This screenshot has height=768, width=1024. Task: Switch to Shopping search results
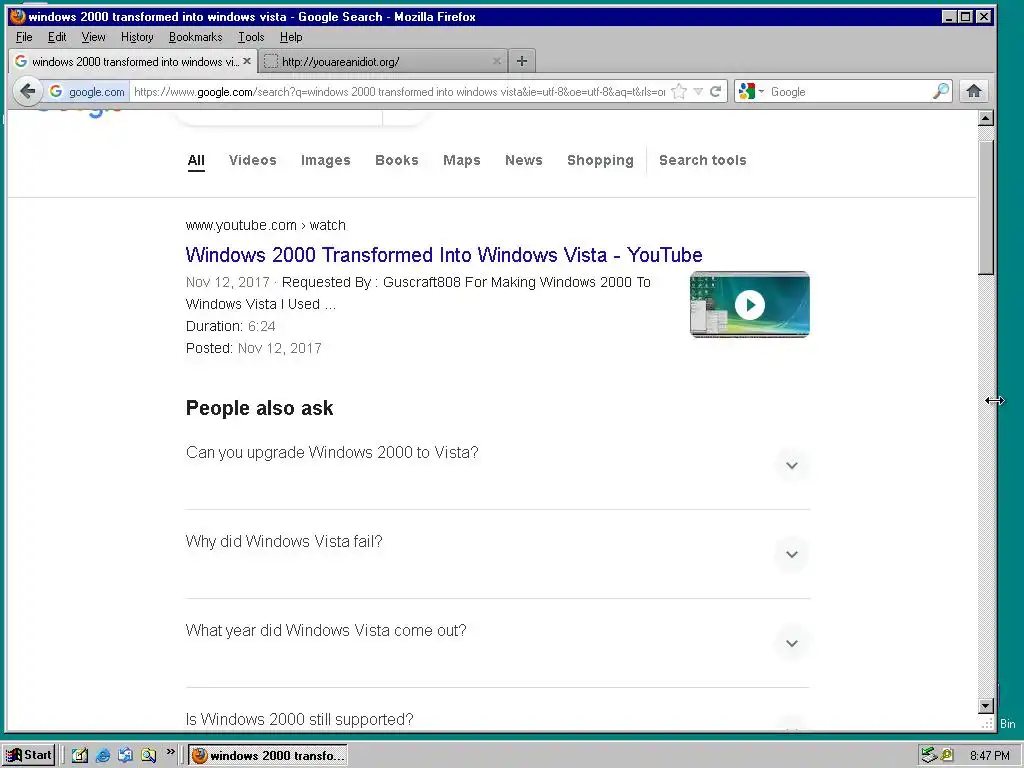(600, 160)
